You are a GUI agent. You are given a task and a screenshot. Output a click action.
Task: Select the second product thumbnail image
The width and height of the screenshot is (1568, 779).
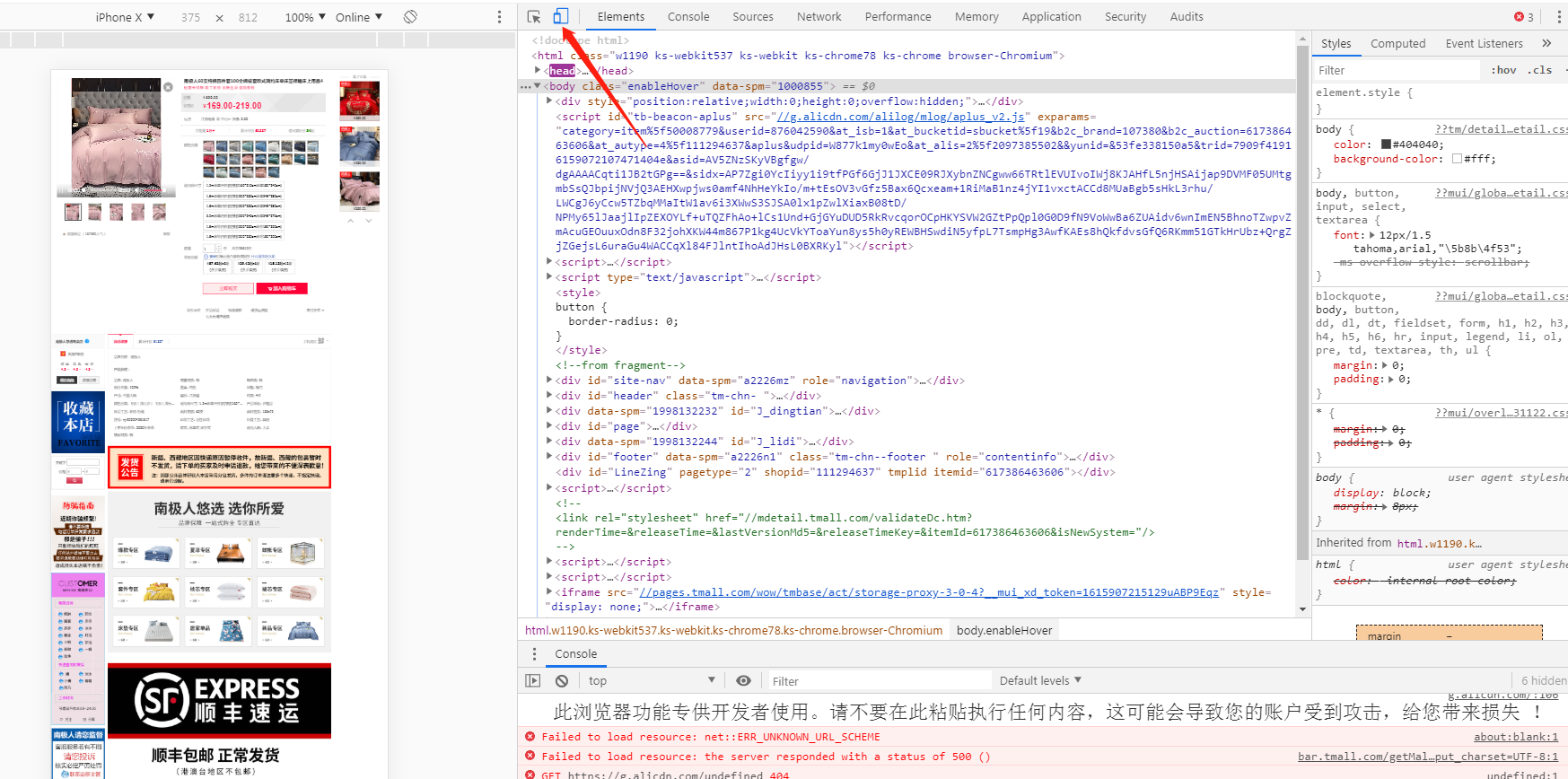[94, 212]
